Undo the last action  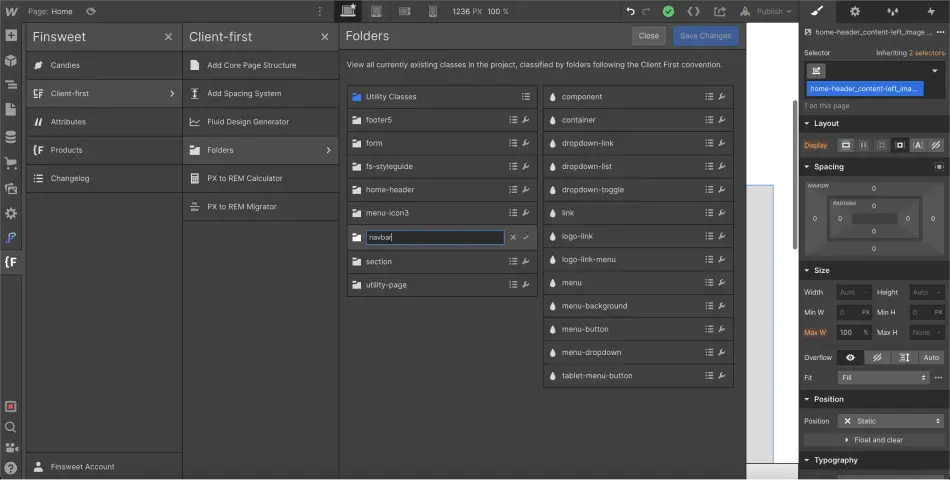pos(631,11)
